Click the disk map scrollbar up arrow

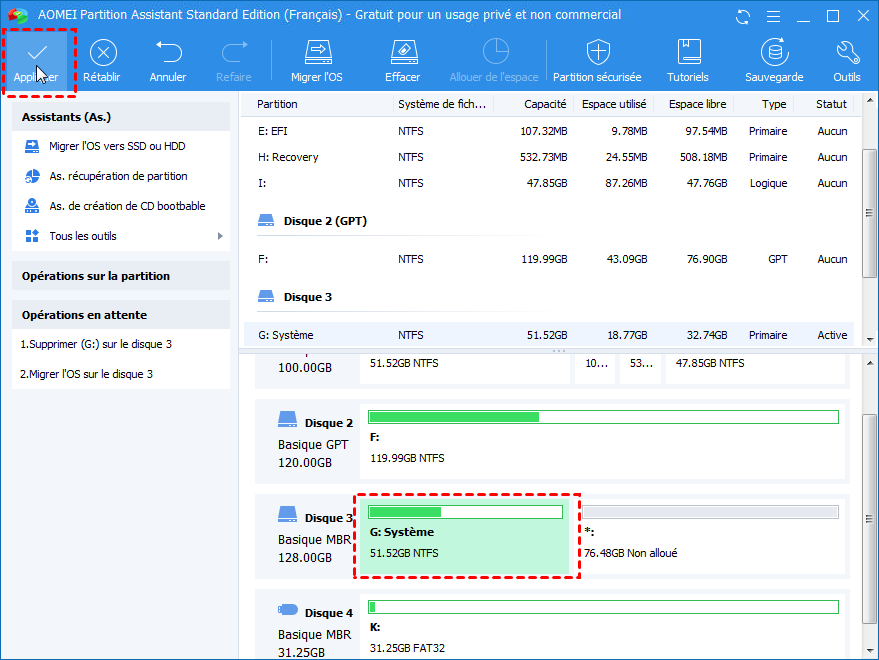click(870, 364)
